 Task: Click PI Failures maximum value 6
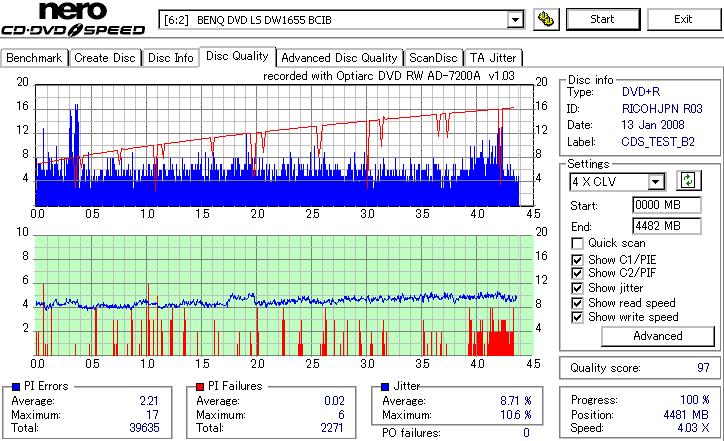coord(341,415)
